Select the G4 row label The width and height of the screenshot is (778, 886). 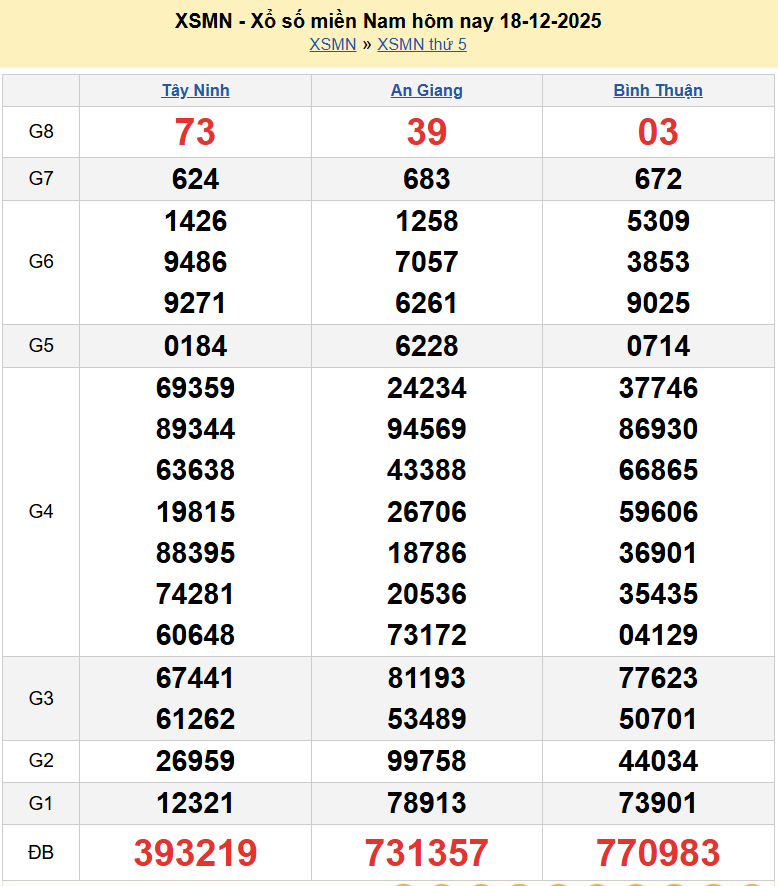pos(41,512)
